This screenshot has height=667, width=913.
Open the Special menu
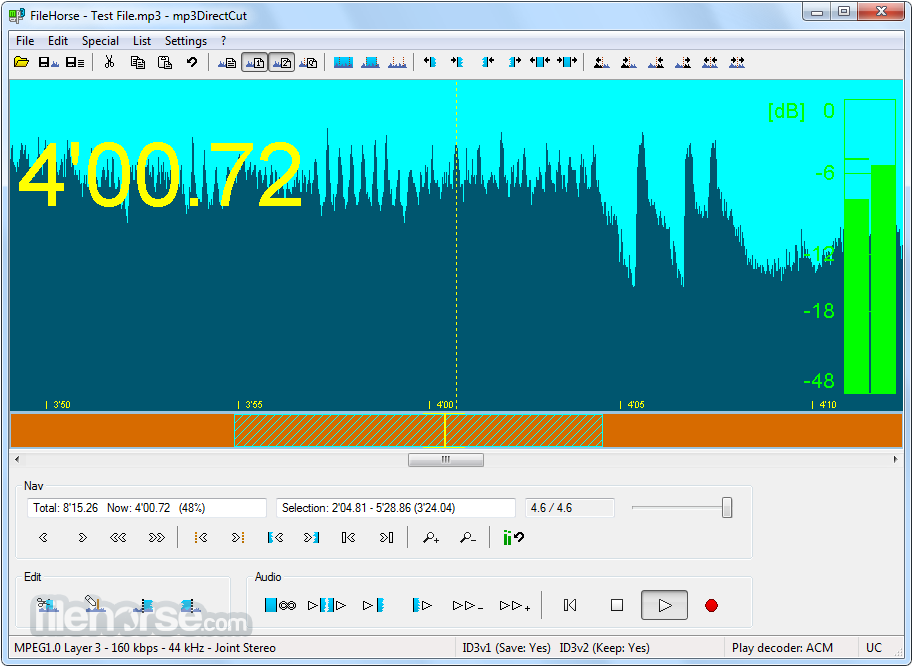click(100, 41)
